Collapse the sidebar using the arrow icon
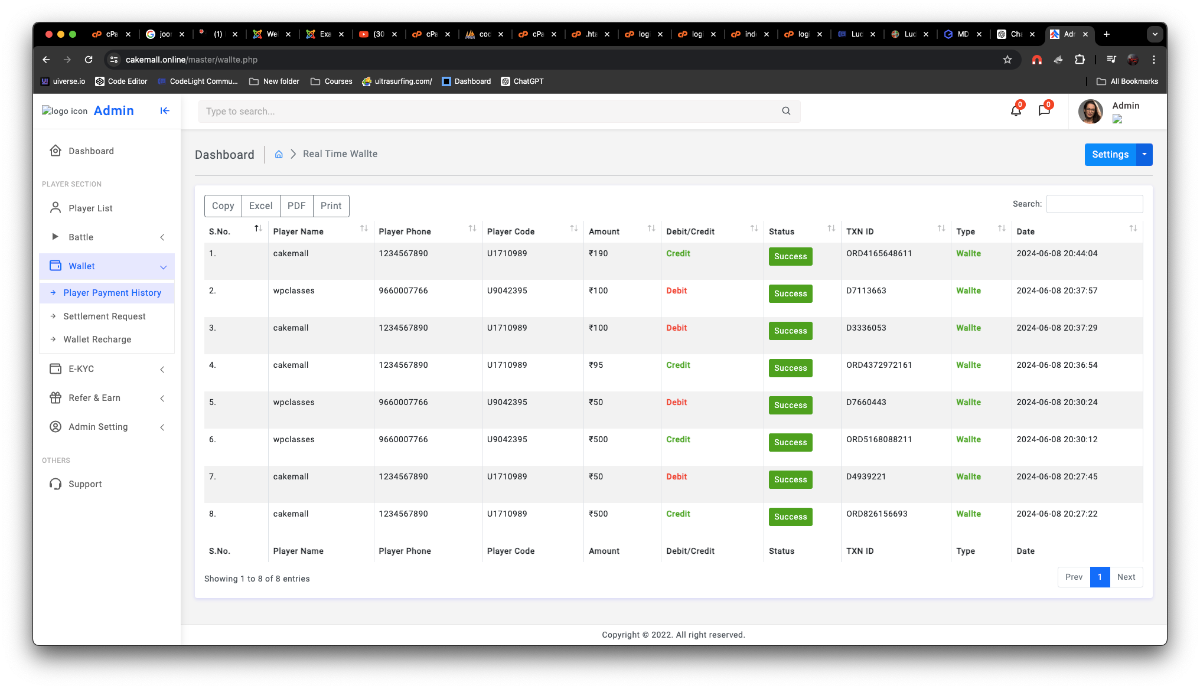The width and height of the screenshot is (1200, 689). coord(165,111)
